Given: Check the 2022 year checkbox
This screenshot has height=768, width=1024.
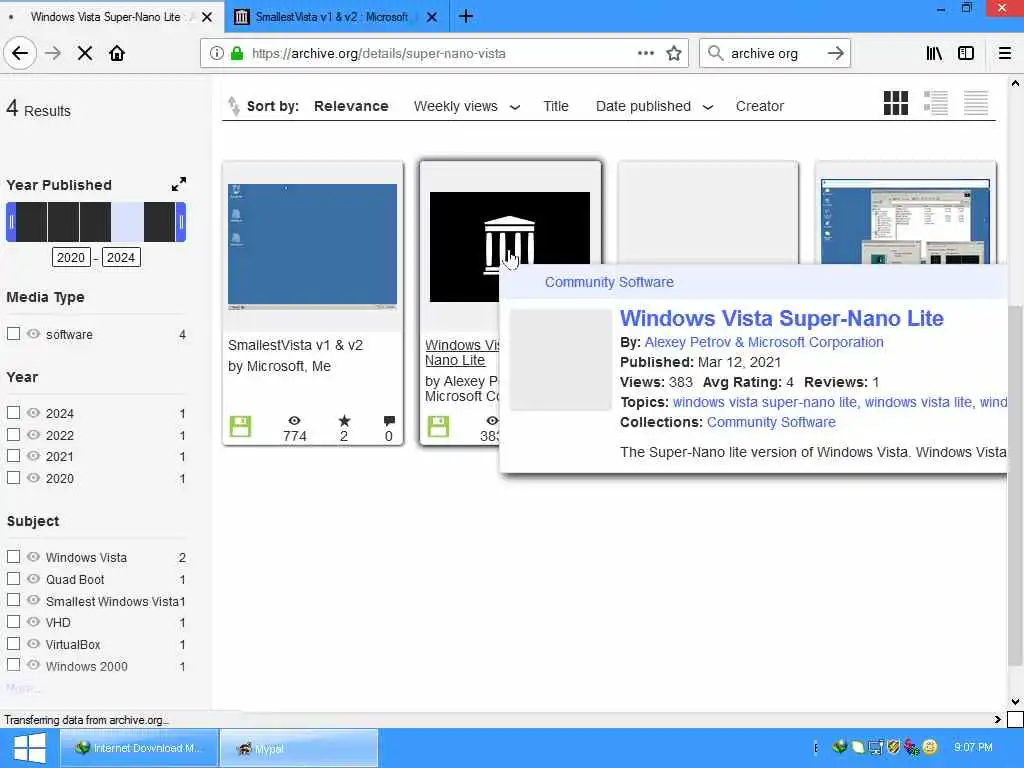Looking at the screenshot, I should coord(13,434).
